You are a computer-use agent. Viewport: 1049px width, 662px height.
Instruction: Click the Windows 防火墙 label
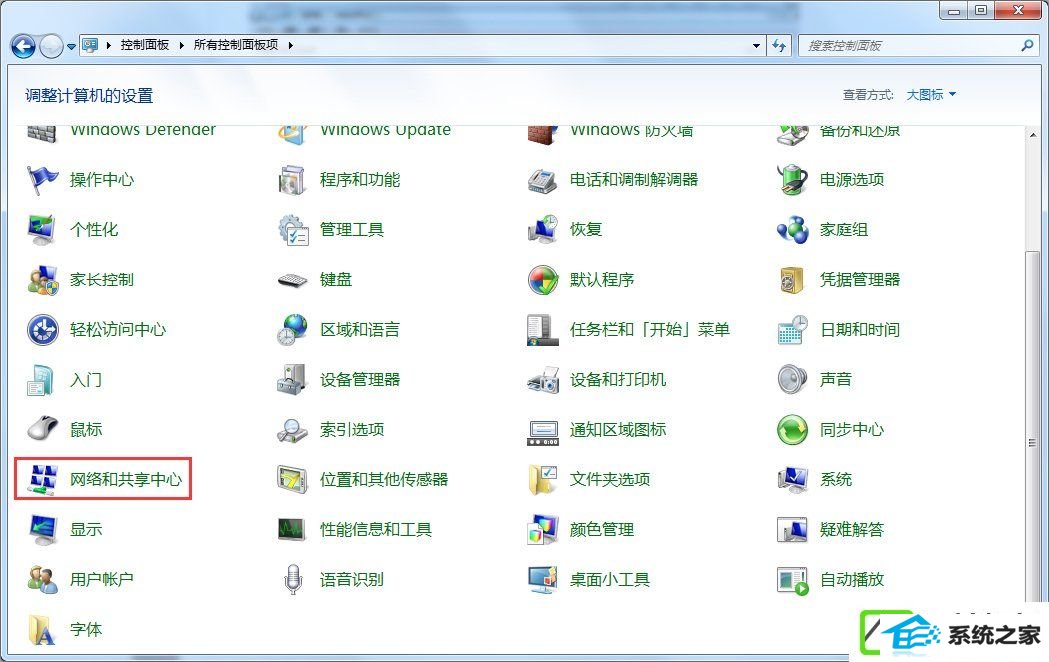click(632, 130)
